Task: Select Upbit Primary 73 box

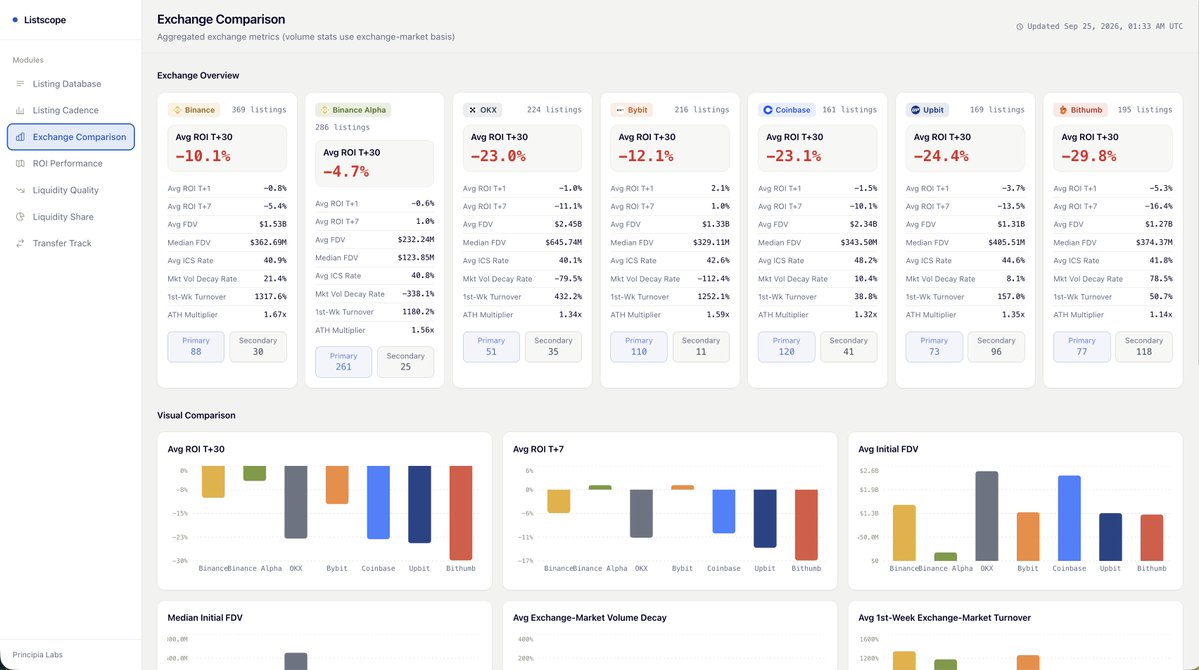Action: pos(934,346)
